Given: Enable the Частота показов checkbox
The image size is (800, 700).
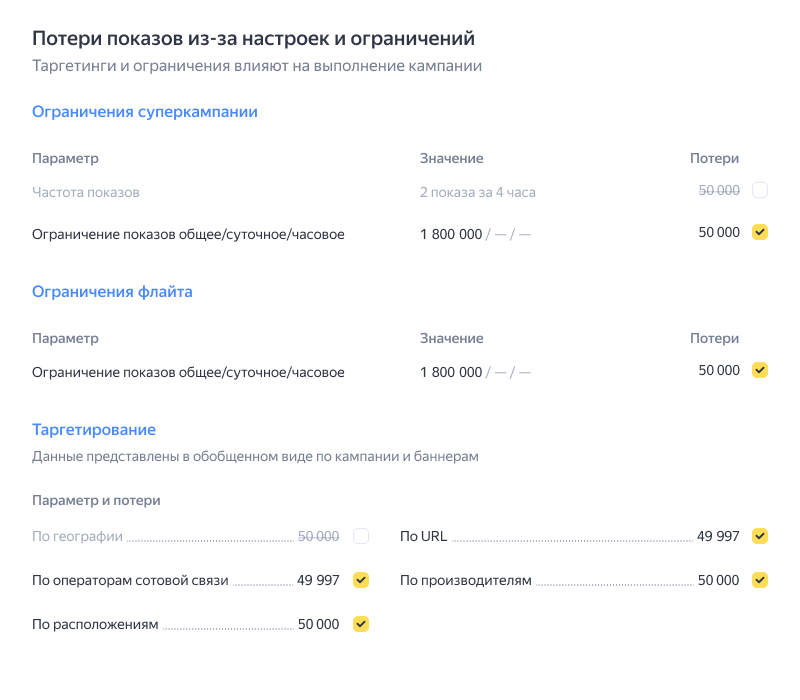Looking at the screenshot, I should [x=760, y=190].
